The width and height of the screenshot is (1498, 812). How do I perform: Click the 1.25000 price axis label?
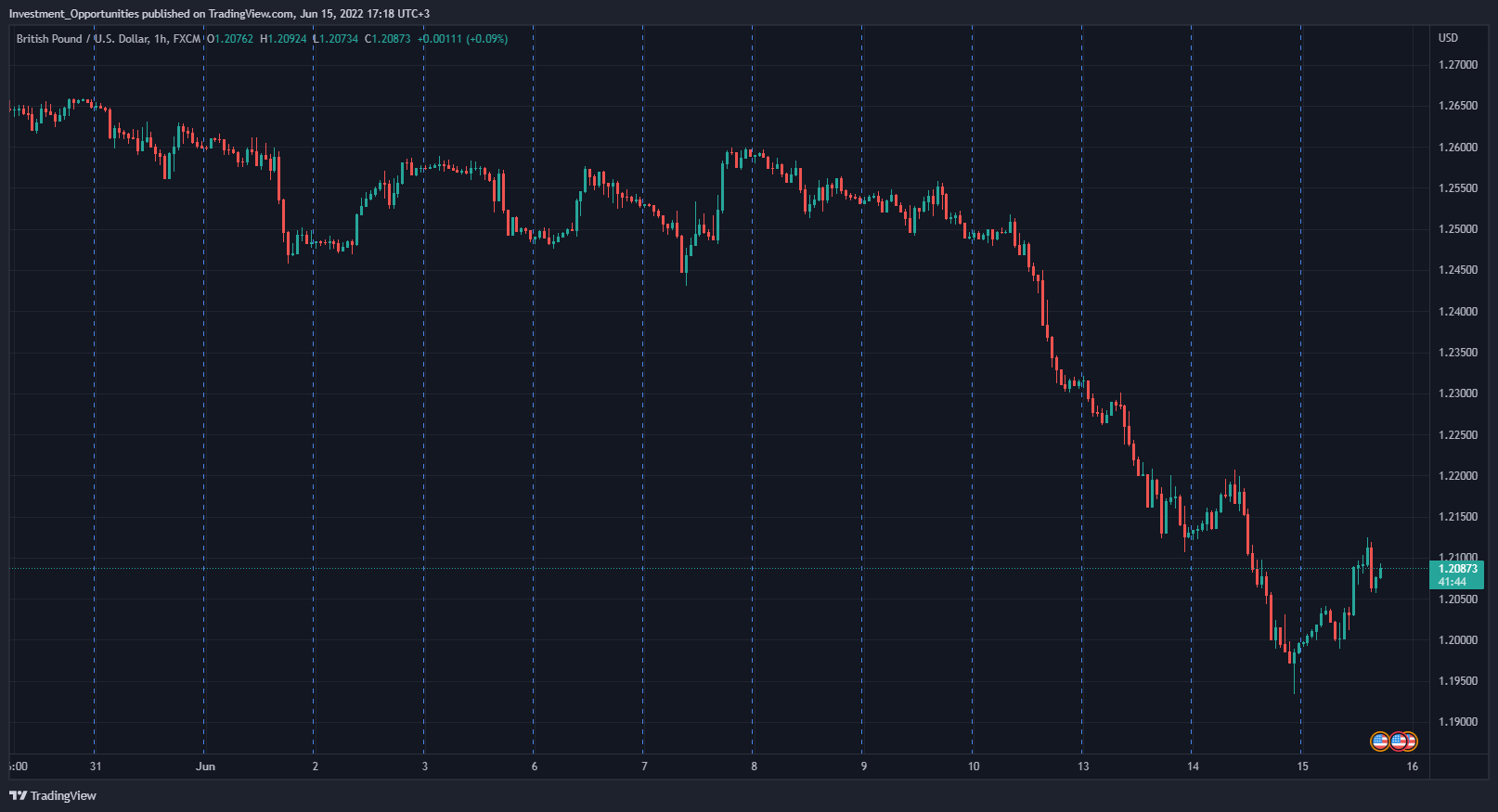click(1458, 229)
